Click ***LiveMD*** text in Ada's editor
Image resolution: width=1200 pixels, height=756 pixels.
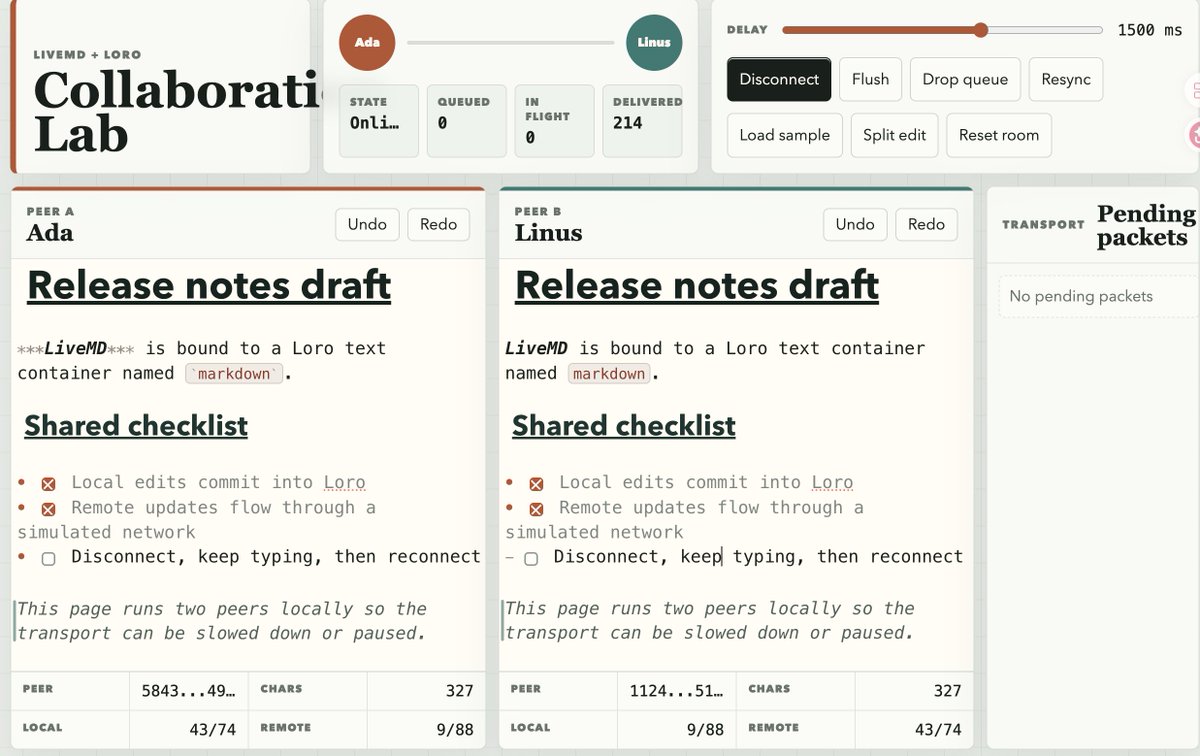click(76, 349)
